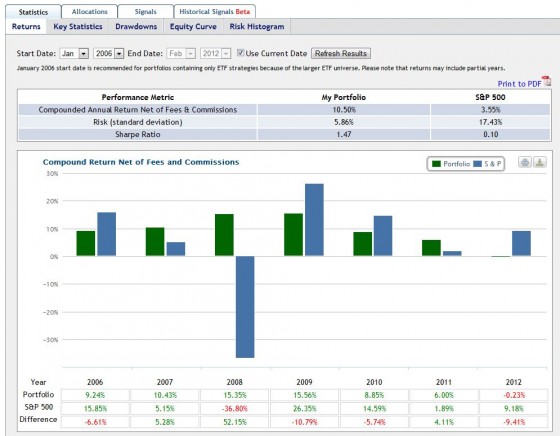The width and height of the screenshot is (560, 436).
Task: Click the -36.80% S&P 500 cell
Action: [x=235, y=409]
